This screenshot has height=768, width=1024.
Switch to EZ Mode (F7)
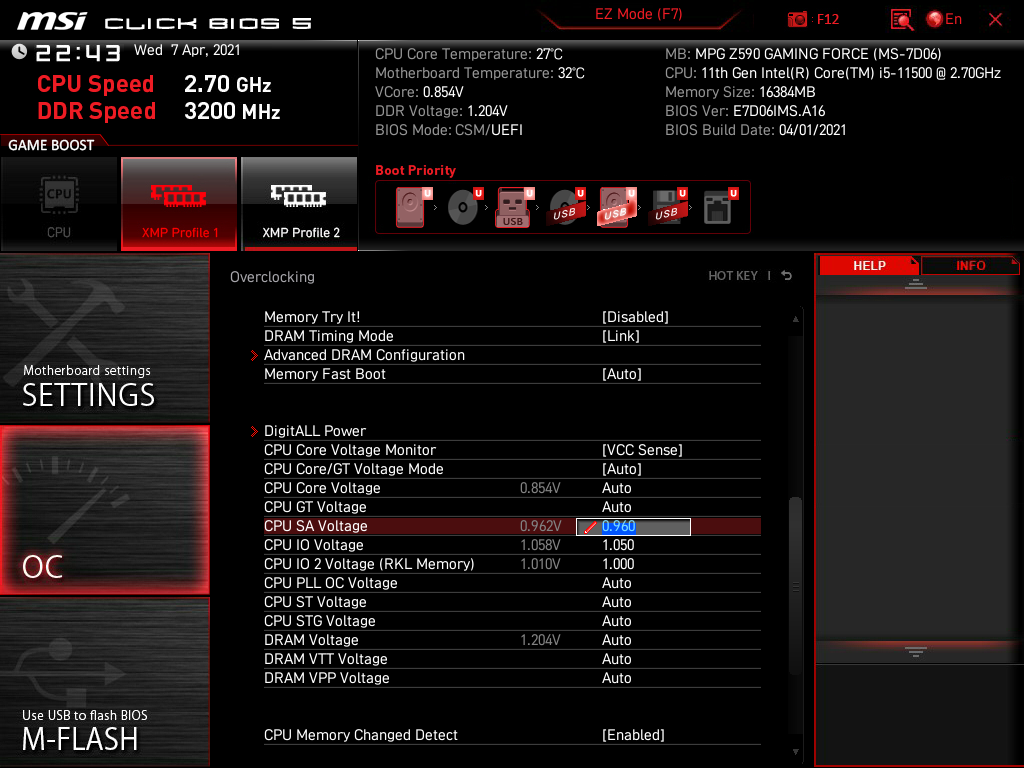coord(638,12)
